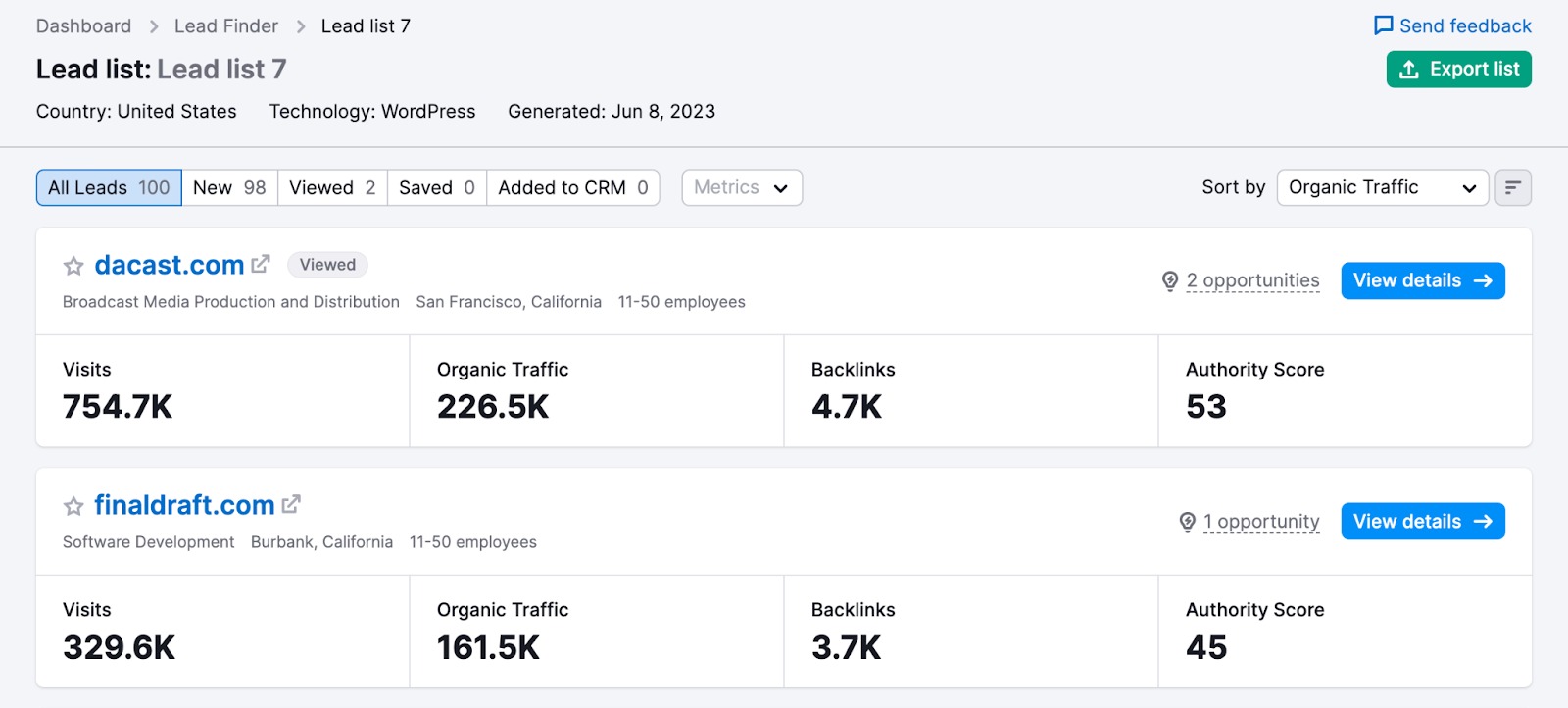Star the finaldraft.com lead
This screenshot has width=1568, height=708.
[73, 506]
